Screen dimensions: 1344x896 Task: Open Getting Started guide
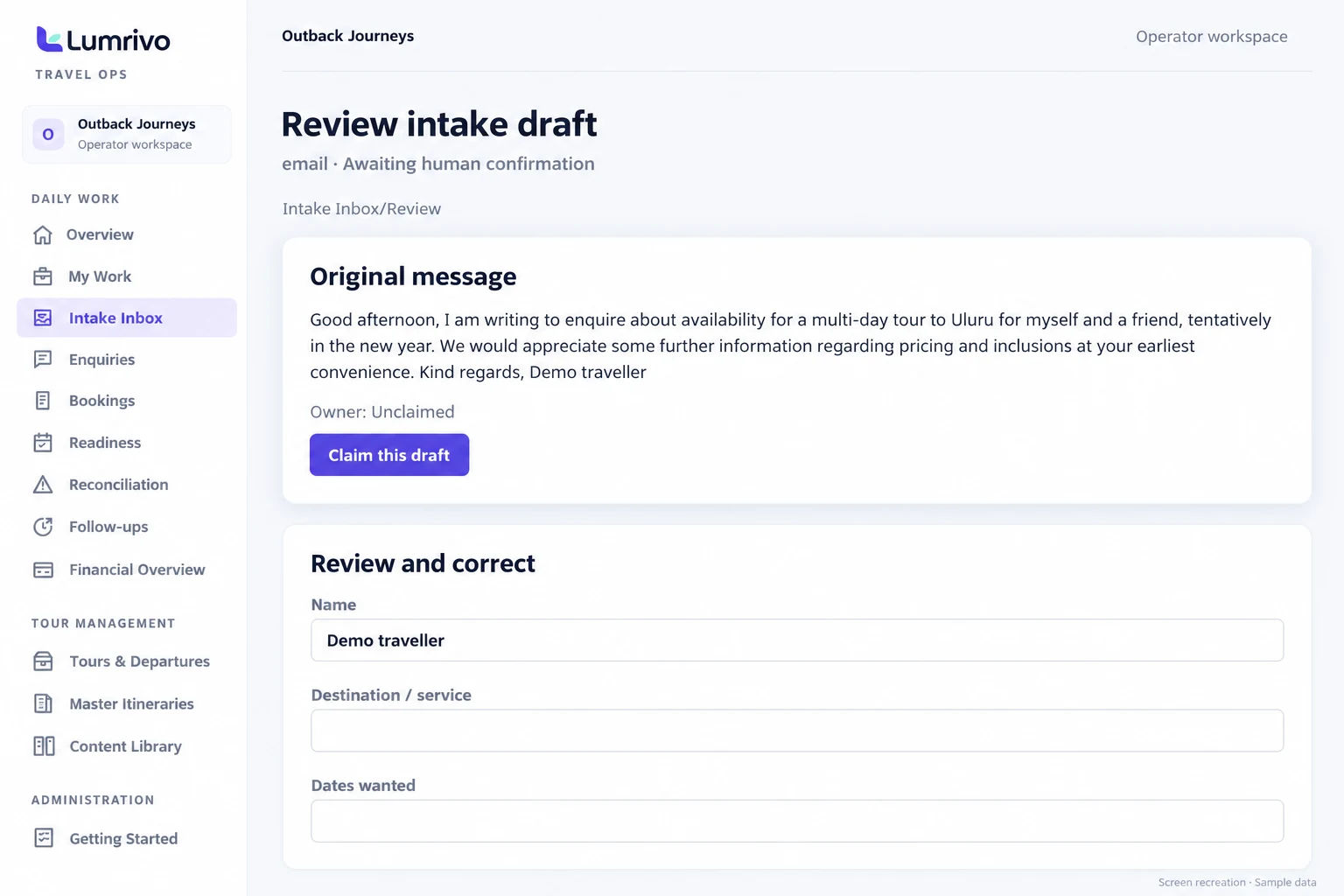127,838
